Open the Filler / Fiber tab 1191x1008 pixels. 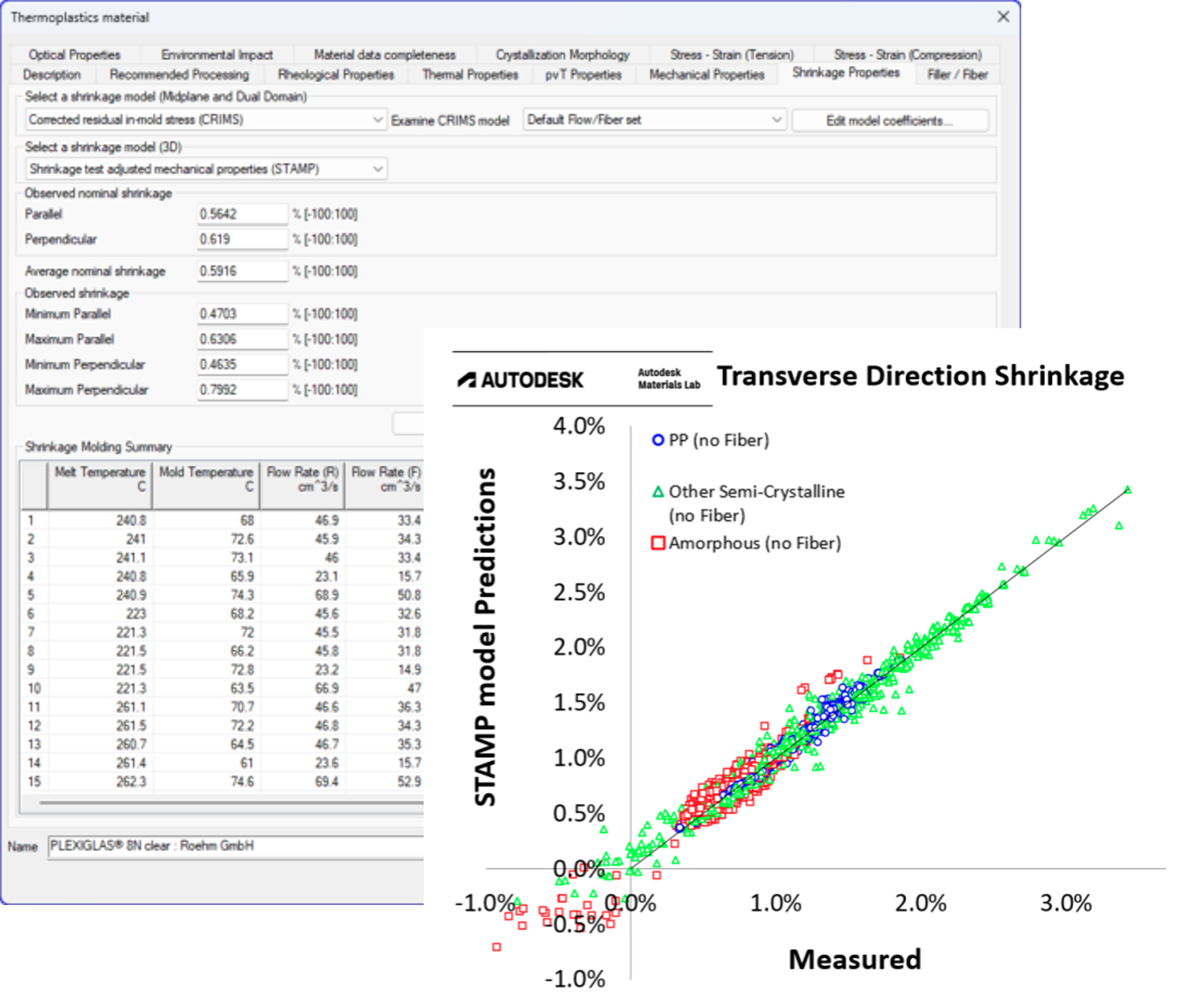(x=957, y=75)
